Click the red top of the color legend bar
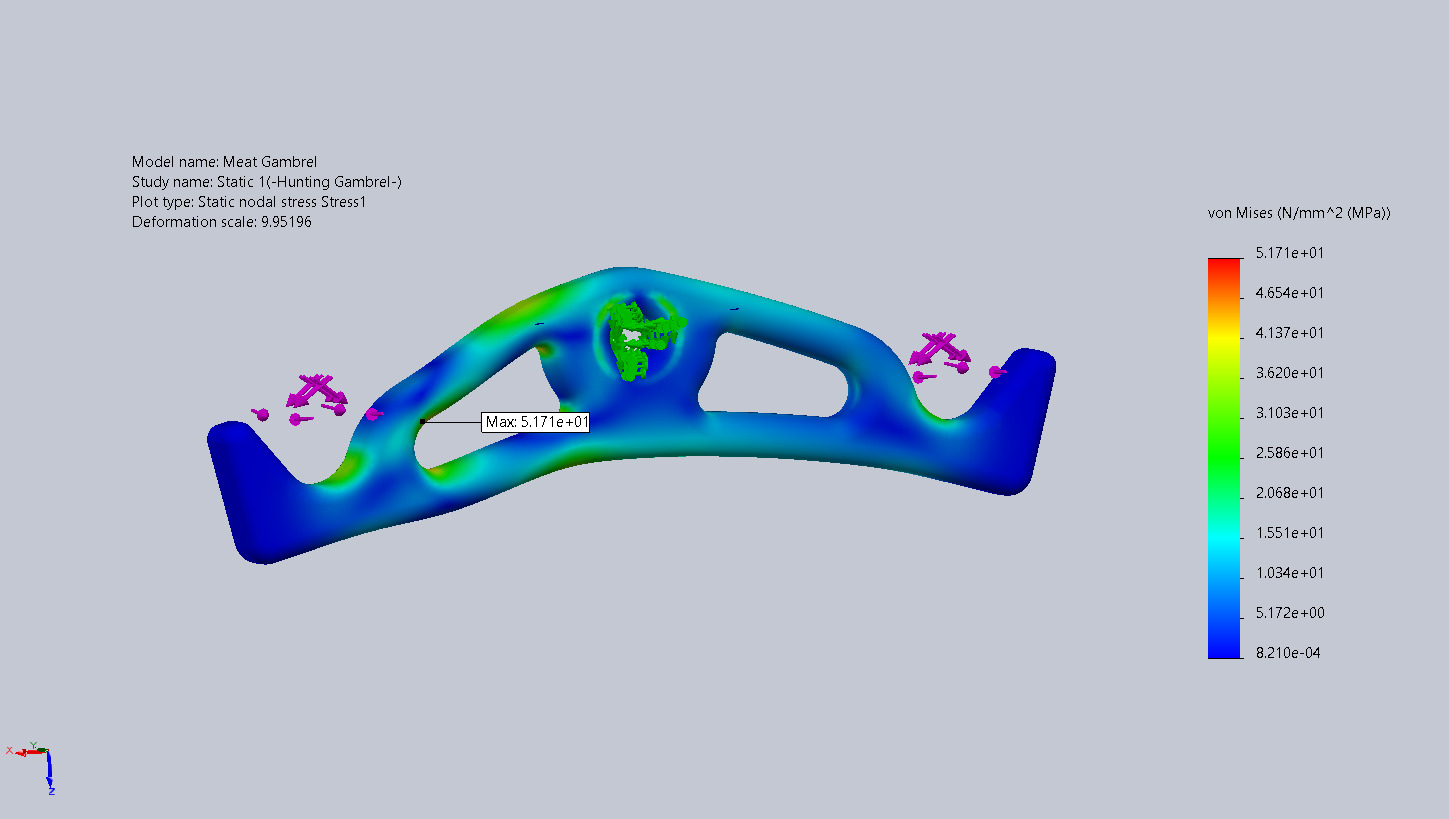 point(1223,264)
